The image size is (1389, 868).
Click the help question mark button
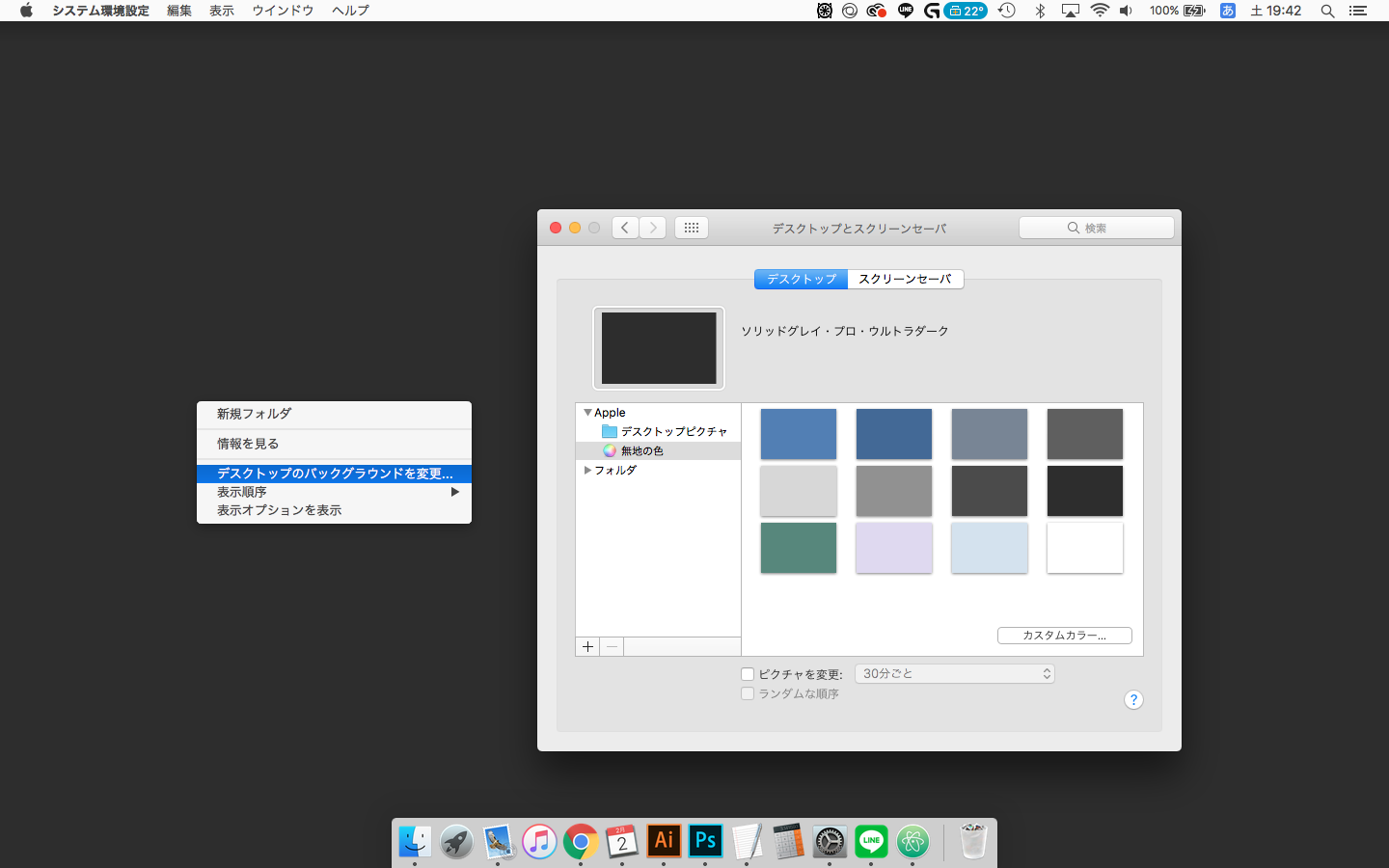[x=1133, y=700]
